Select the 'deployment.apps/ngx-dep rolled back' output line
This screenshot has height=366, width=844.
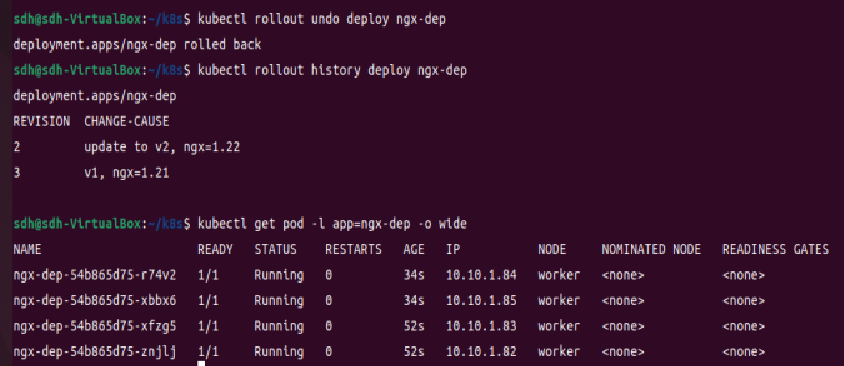pyautogui.click(x=137, y=45)
